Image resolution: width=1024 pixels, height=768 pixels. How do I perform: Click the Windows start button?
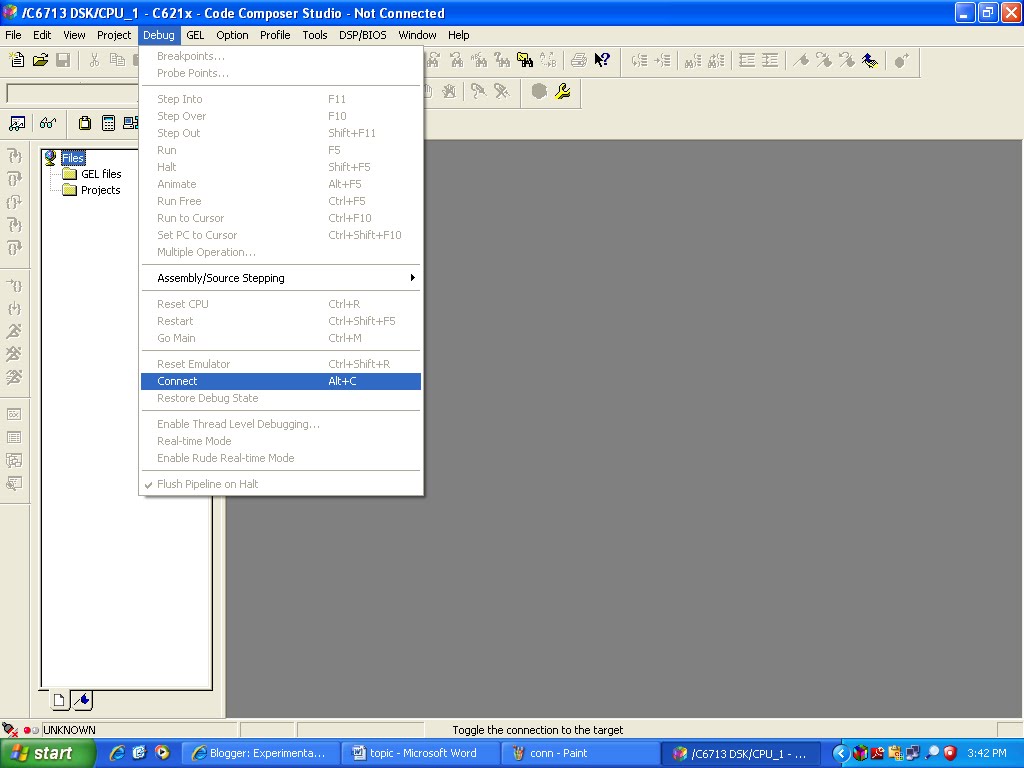tap(47, 753)
